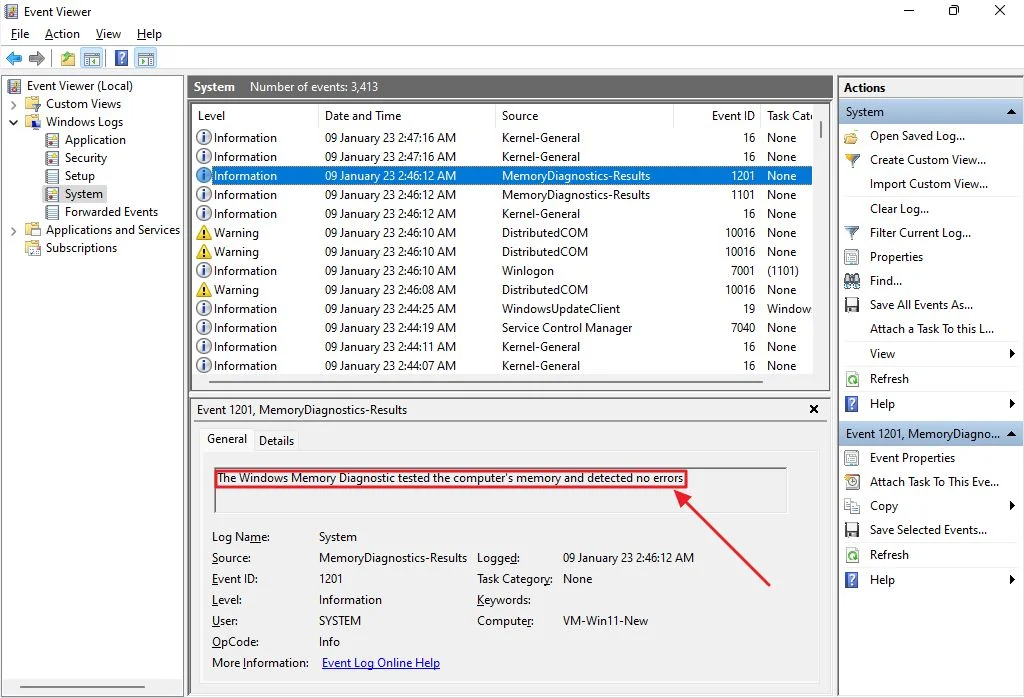Click the lower Refresh icon under Event 1201 actions
This screenshot has height=698, width=1024.
pos(852,555)
